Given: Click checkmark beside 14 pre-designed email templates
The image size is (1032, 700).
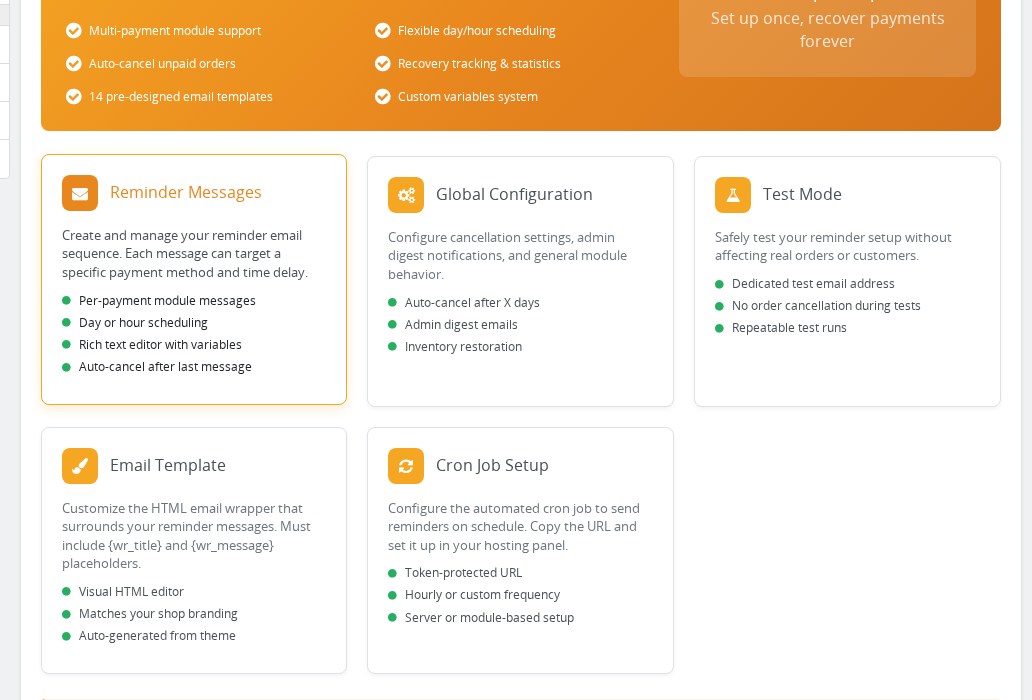Looking at the screenshot, I should click(74, 97).
